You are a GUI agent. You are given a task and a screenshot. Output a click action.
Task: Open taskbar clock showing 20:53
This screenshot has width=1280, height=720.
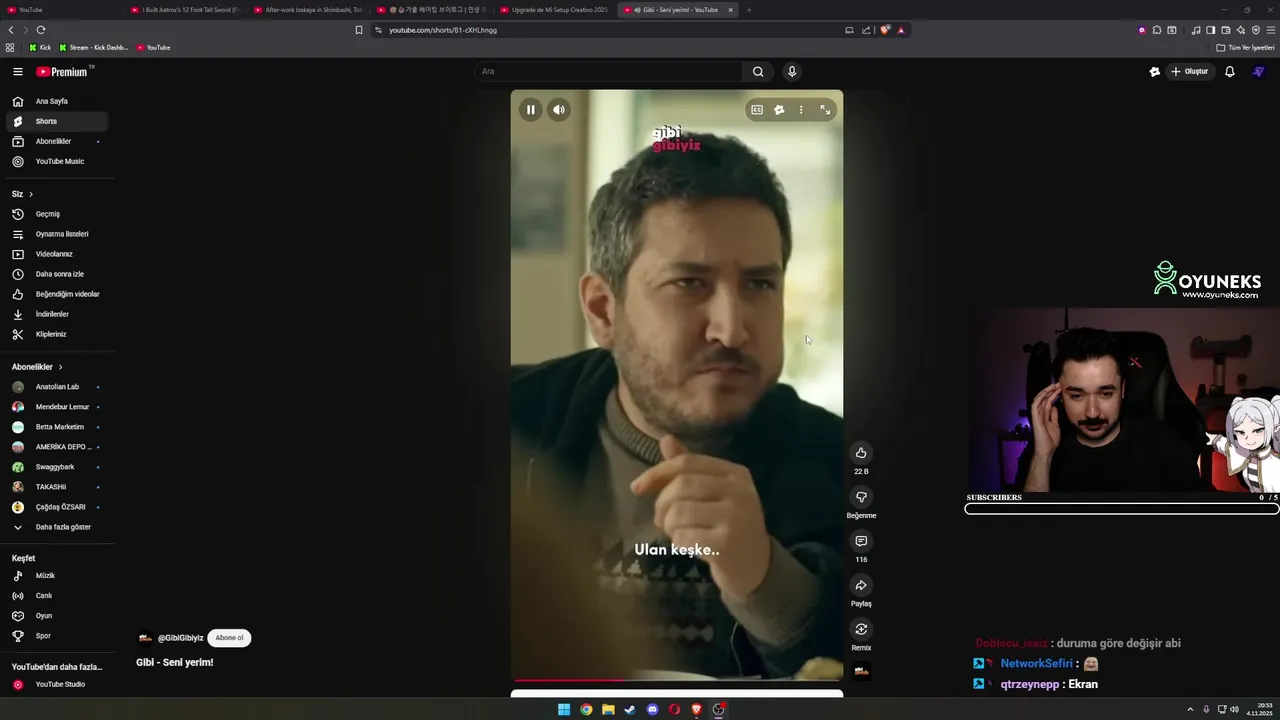1259,710
